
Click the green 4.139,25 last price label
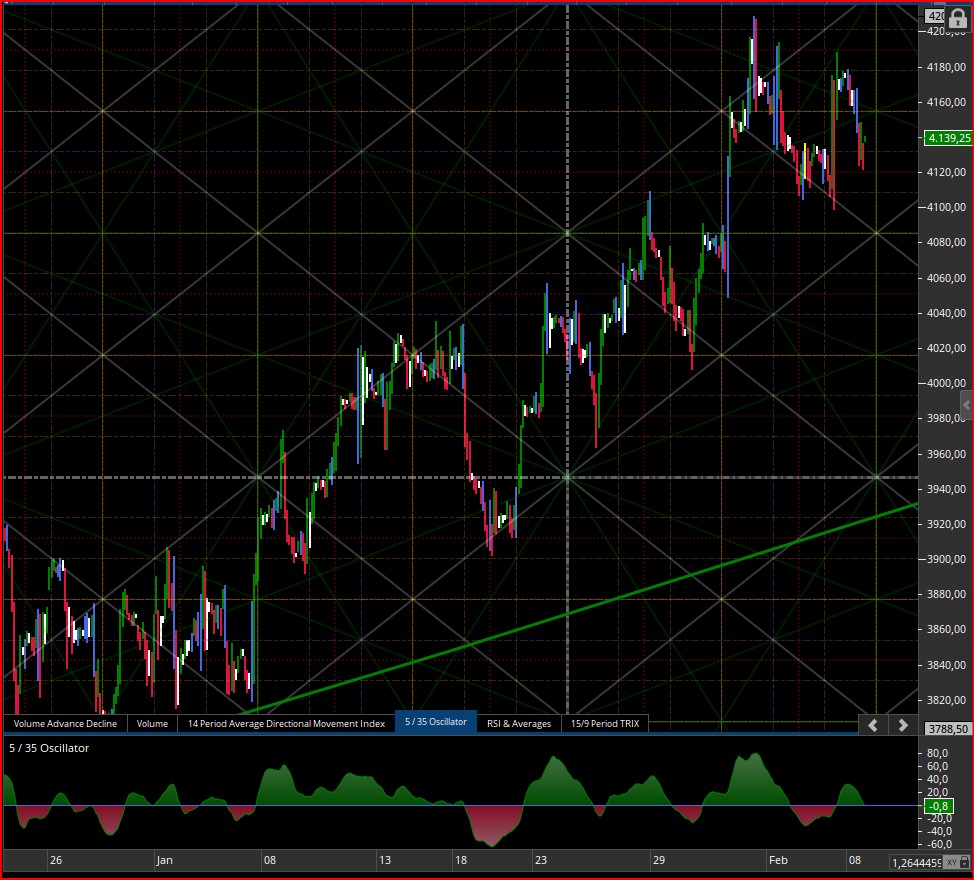tap(948, 138)
